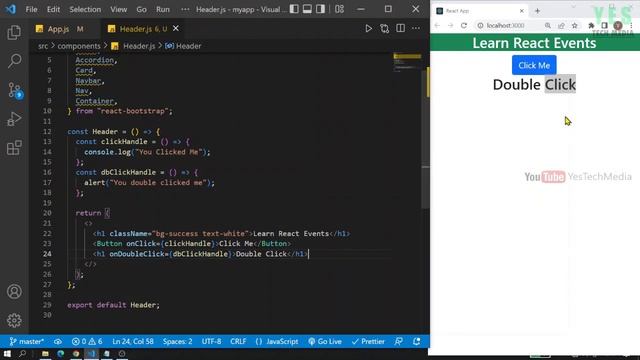Change line ending via CRLF indicator
Image resolution: width=640 pixels, height=360 pixels.
(238, 341)
